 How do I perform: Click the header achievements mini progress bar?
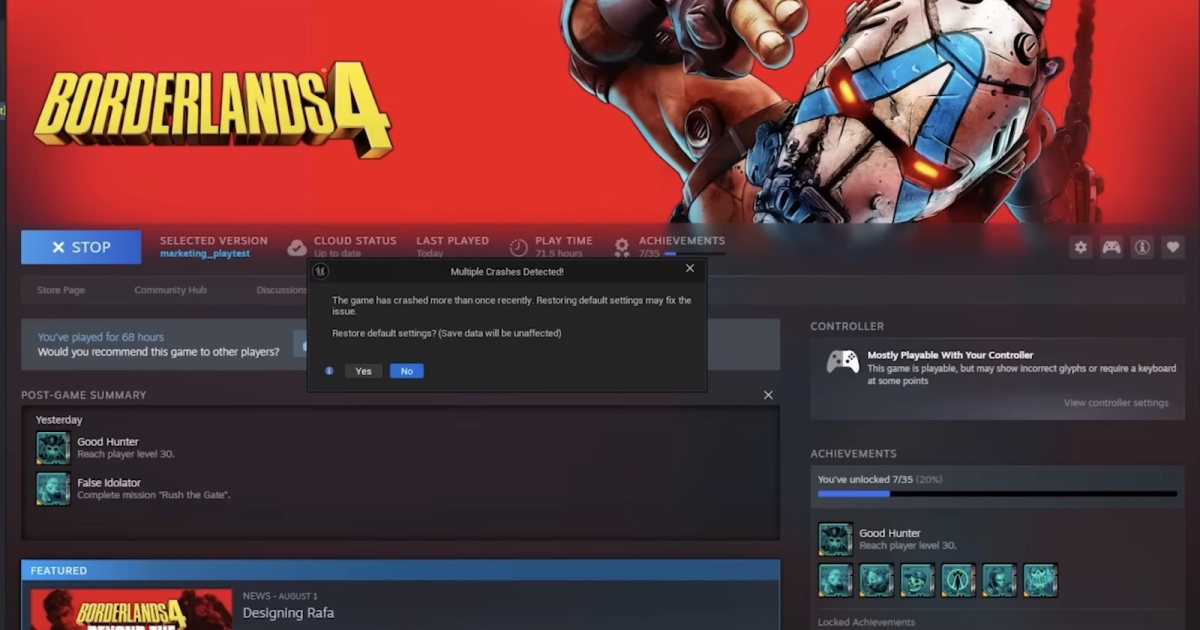pyautogui.click(x=695, y=254)
